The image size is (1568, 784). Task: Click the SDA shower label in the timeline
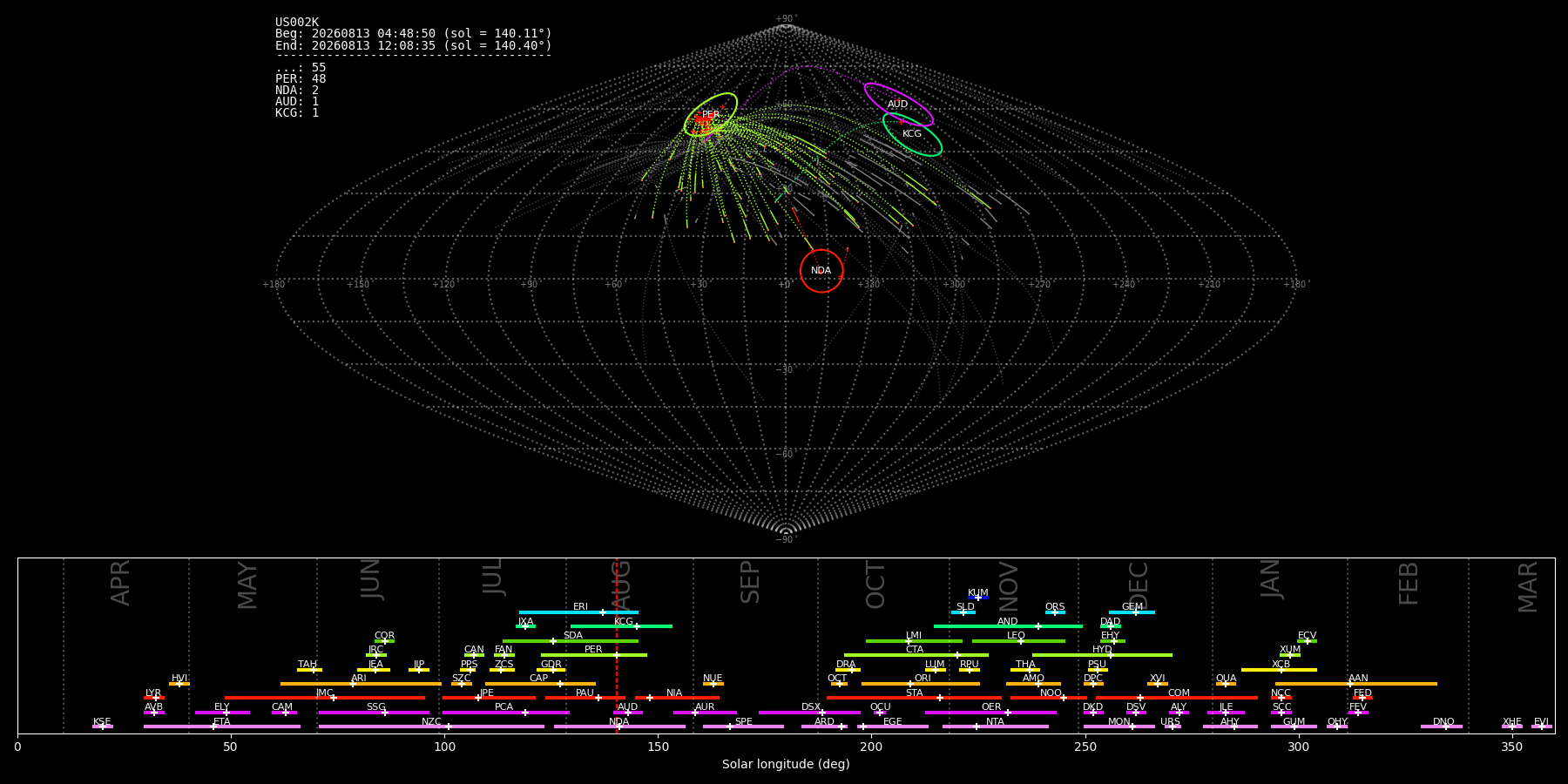(573, 635)
